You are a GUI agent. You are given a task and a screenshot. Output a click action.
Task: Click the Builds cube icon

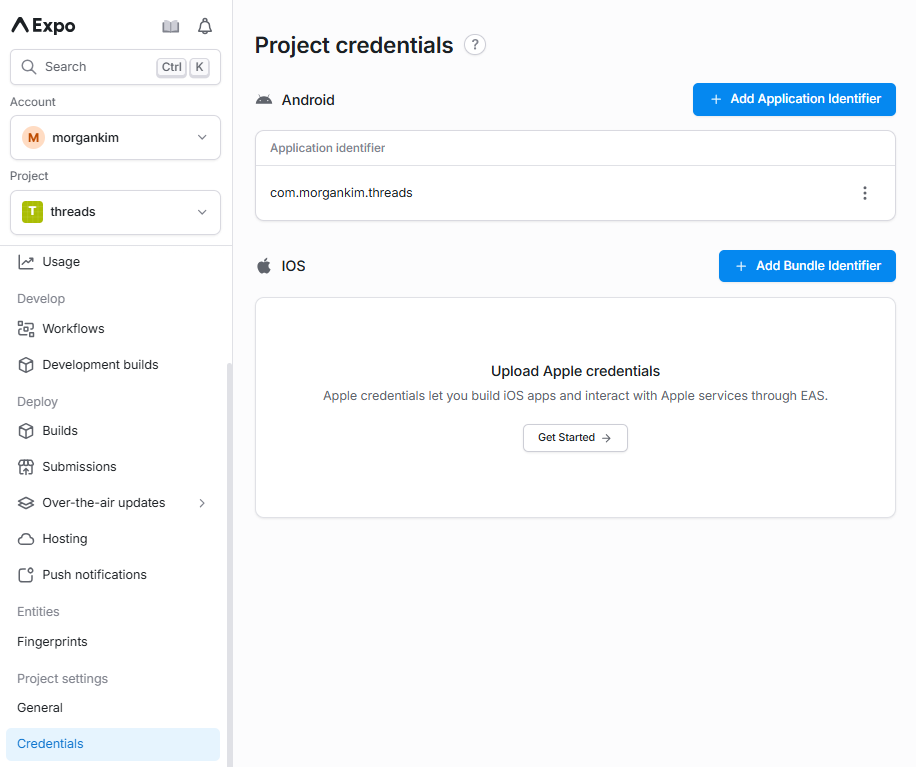[x=26, y=431]
